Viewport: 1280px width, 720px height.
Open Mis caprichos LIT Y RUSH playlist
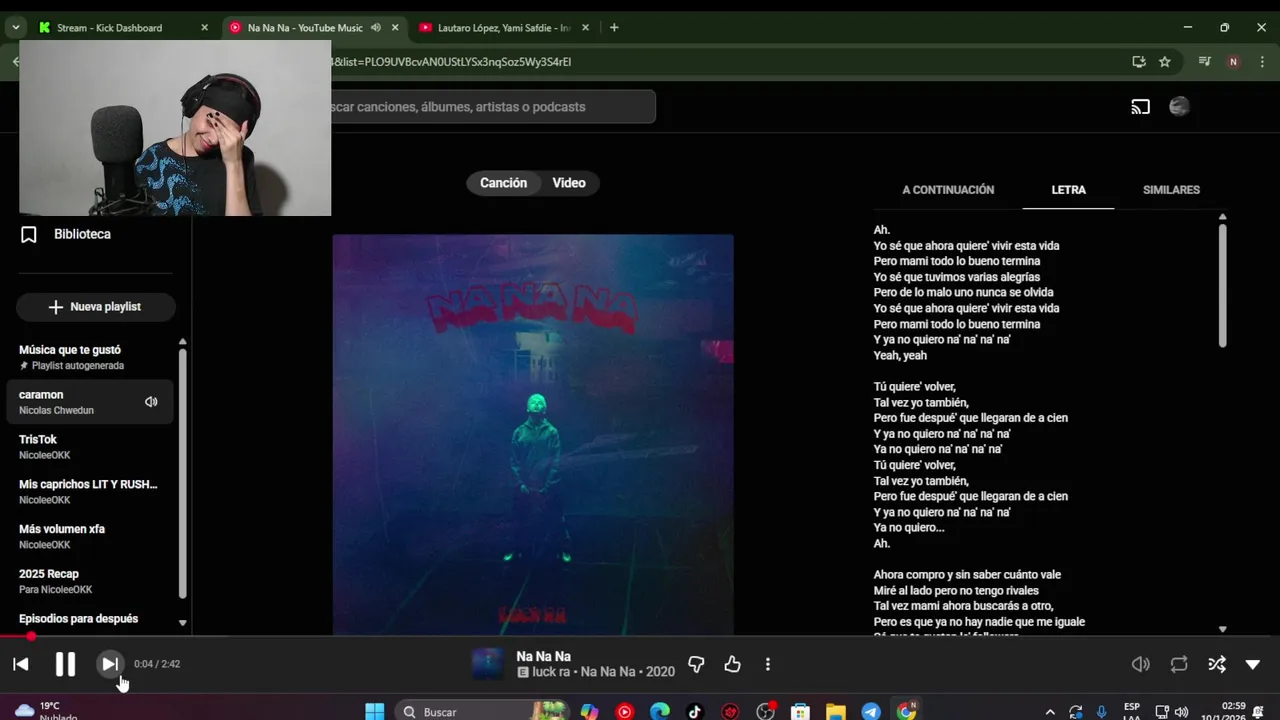tap(90, 491)
